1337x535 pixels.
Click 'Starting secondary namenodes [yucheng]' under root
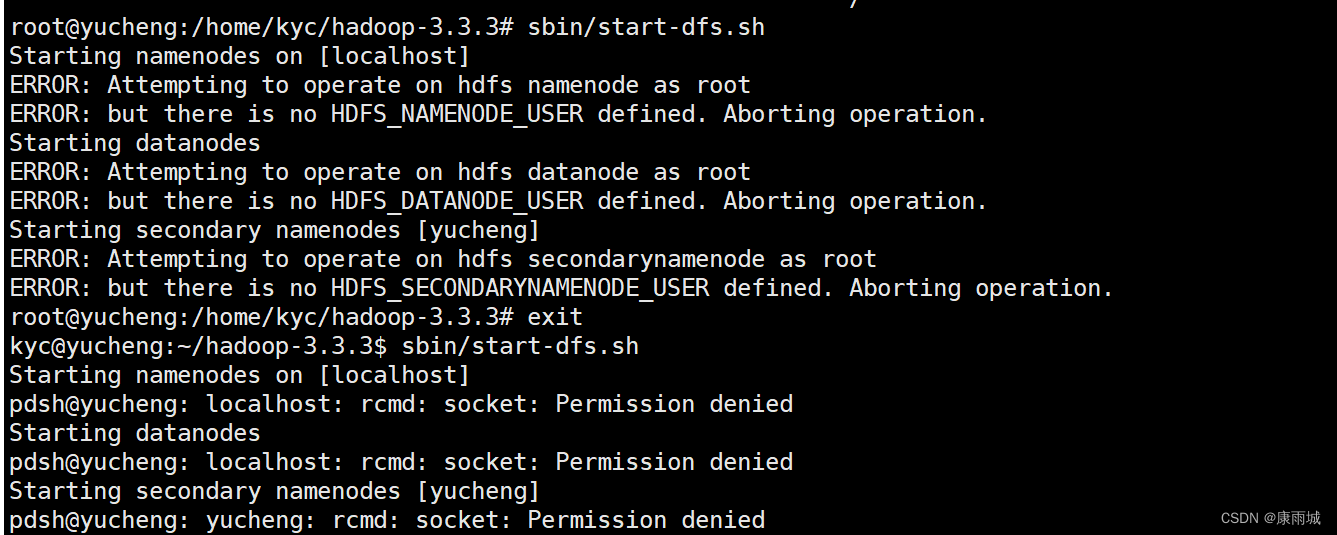click(x=274, y=230)
